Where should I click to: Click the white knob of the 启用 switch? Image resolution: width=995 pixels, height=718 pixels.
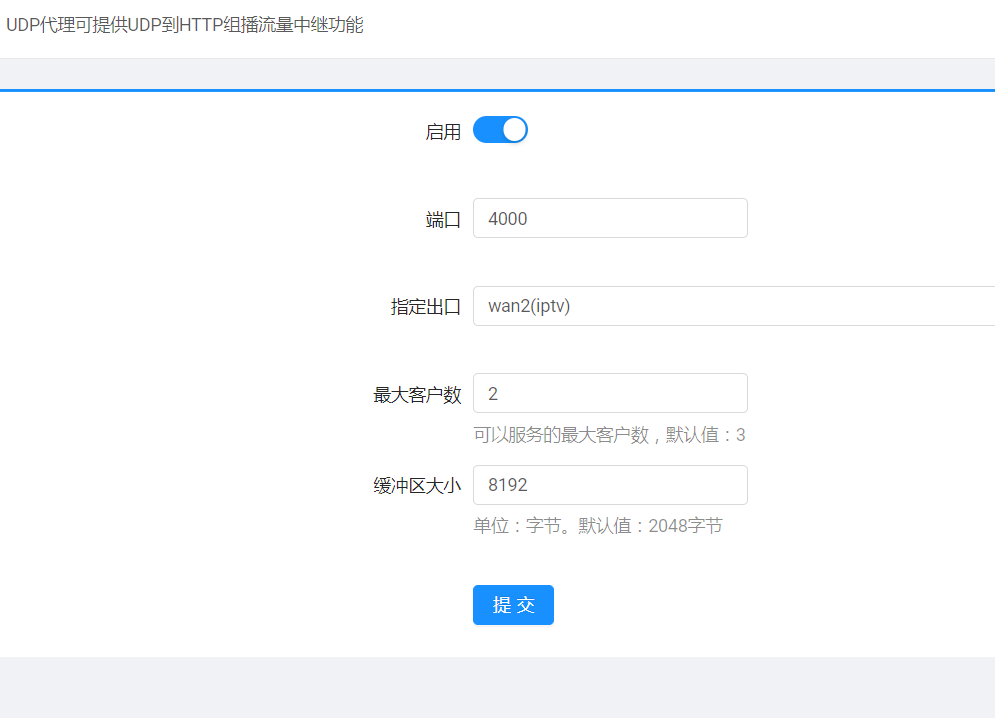coord(514,130)
